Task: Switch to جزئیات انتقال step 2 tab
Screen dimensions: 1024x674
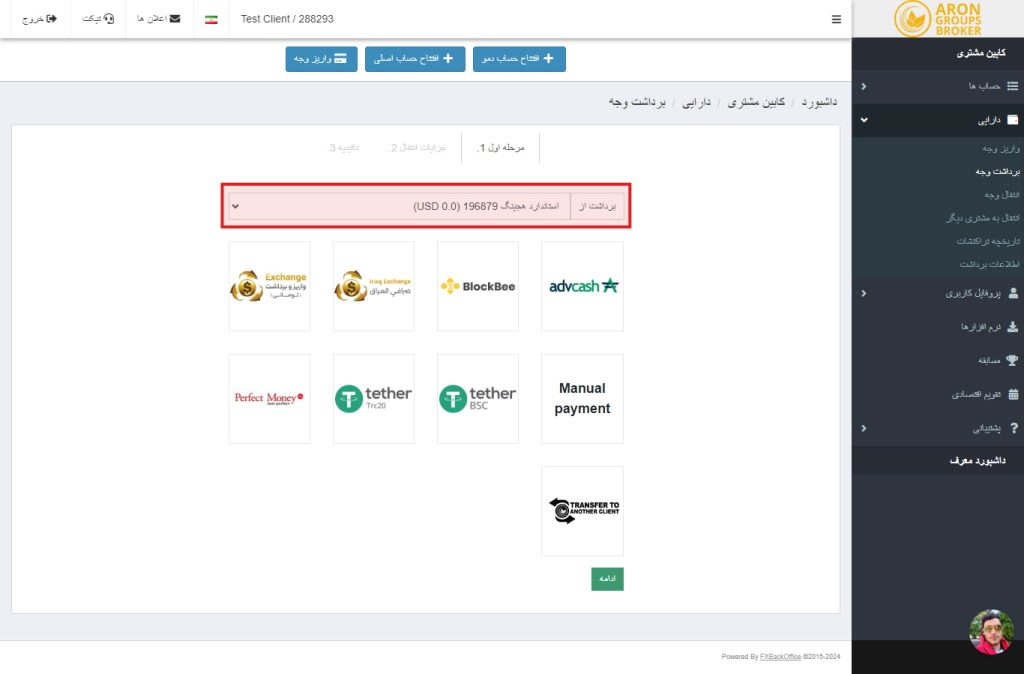Action: [x=418, y=148]
